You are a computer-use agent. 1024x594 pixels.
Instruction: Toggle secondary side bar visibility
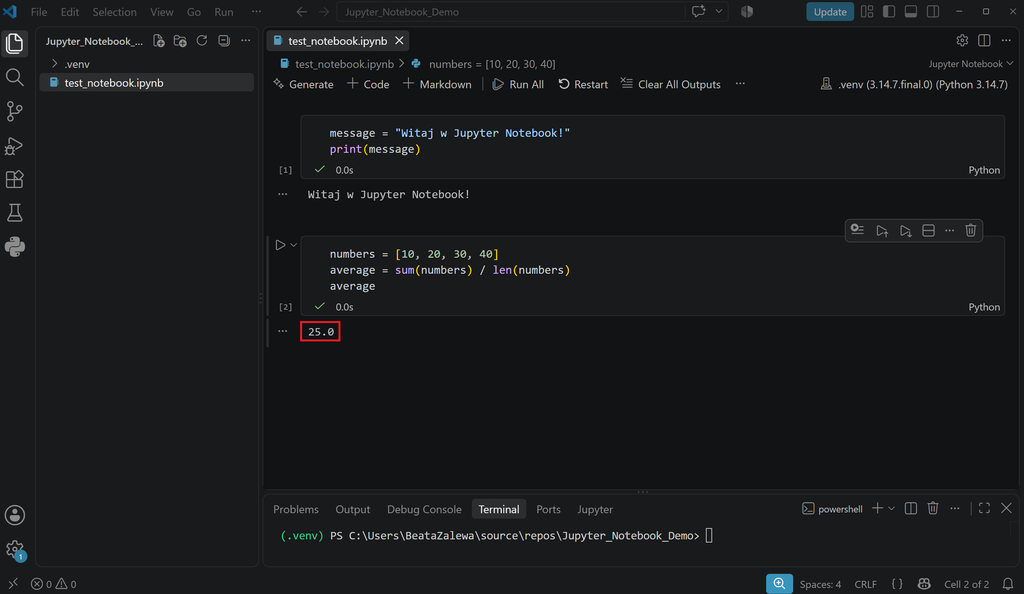(x=933, y=12)
